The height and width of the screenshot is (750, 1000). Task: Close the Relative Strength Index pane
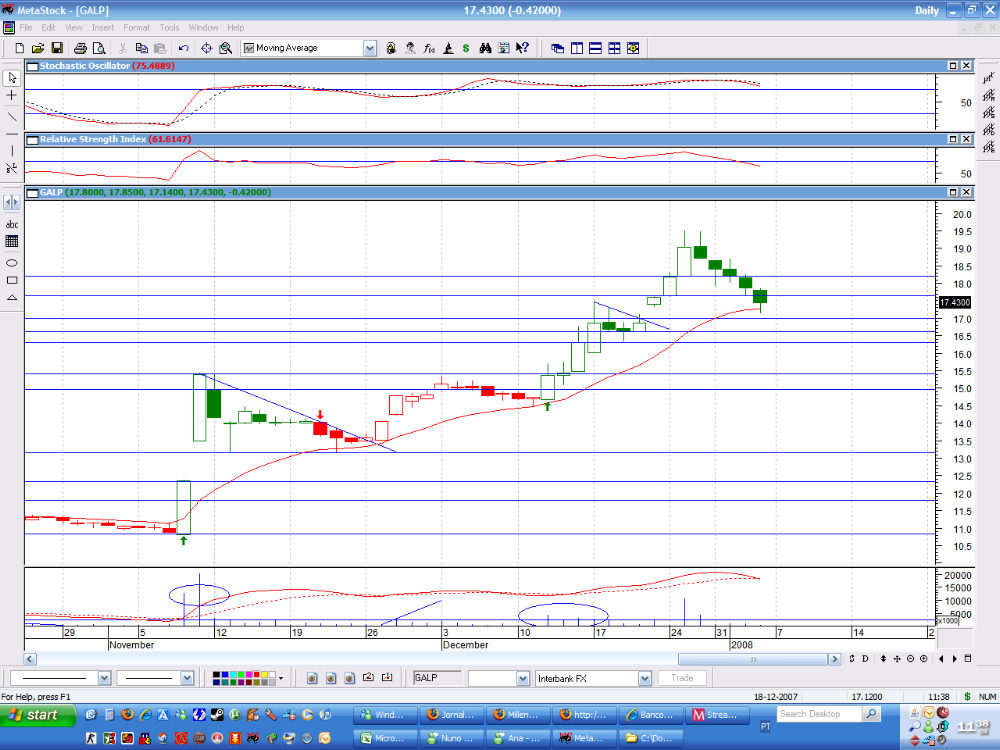point(966,139)
